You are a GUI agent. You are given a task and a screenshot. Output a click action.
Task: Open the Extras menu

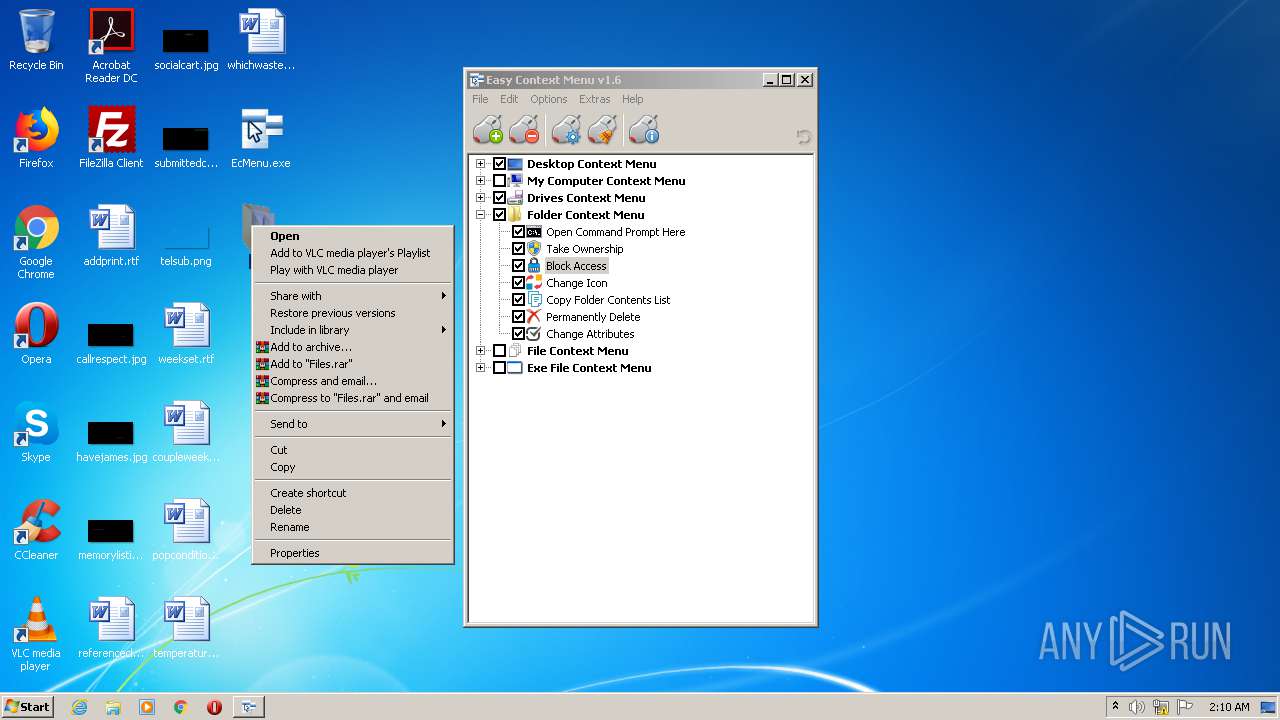594,99
